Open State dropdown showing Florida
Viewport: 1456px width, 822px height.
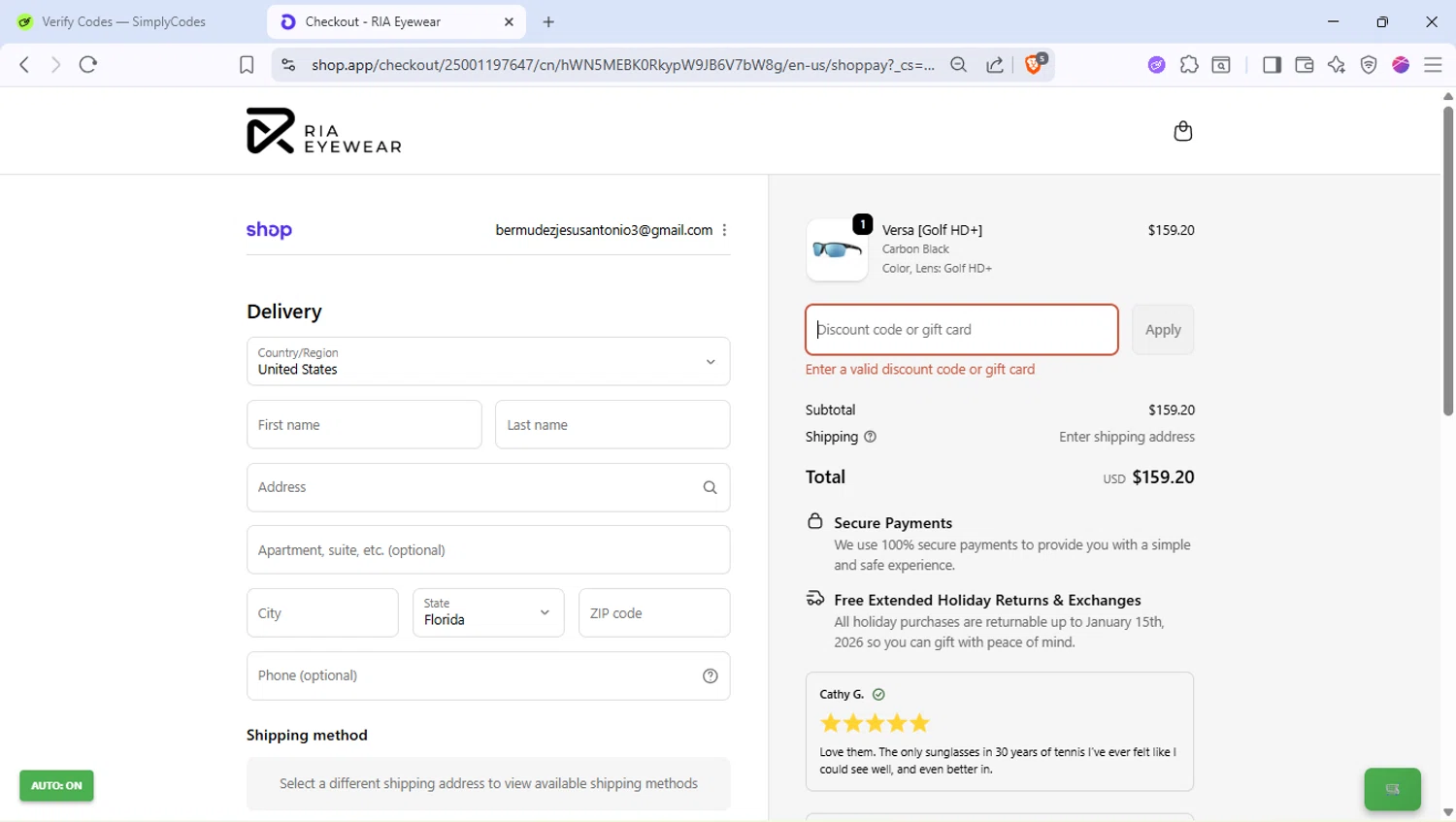[488, 612]
